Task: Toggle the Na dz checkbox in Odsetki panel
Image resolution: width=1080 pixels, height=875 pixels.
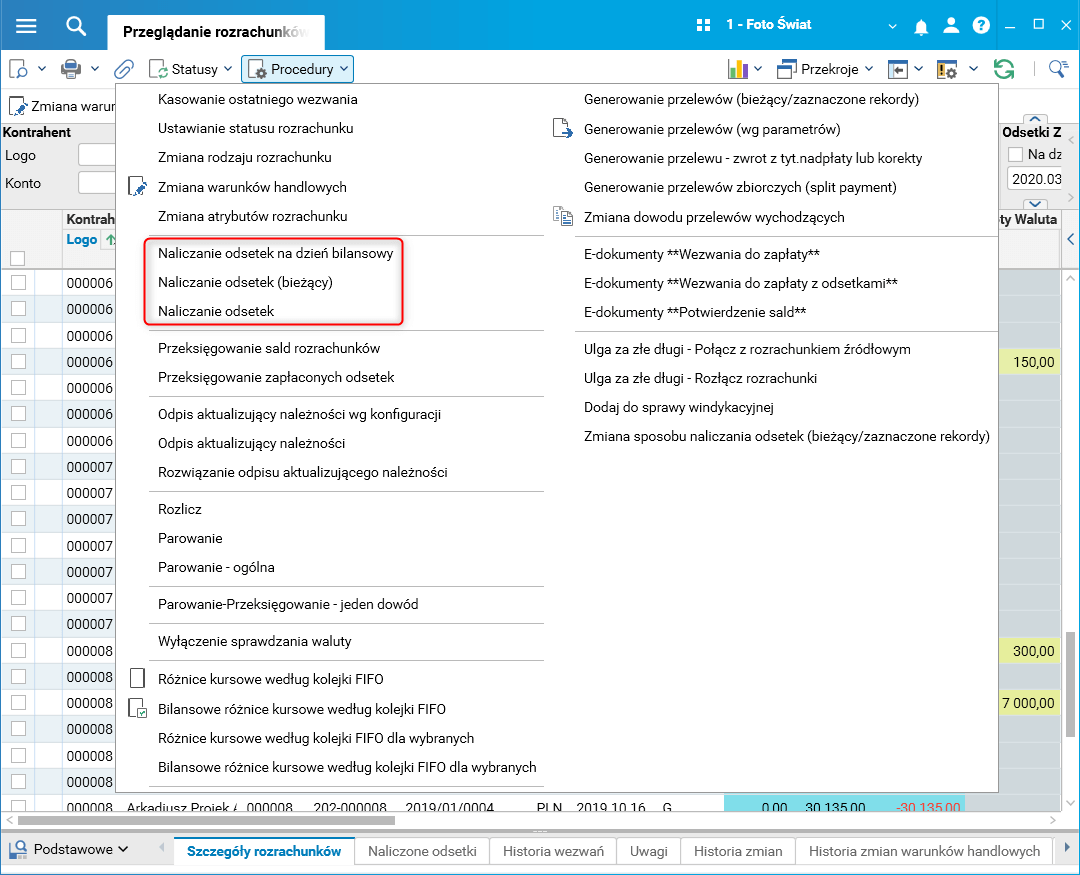Action: (x=1015, y=154)
